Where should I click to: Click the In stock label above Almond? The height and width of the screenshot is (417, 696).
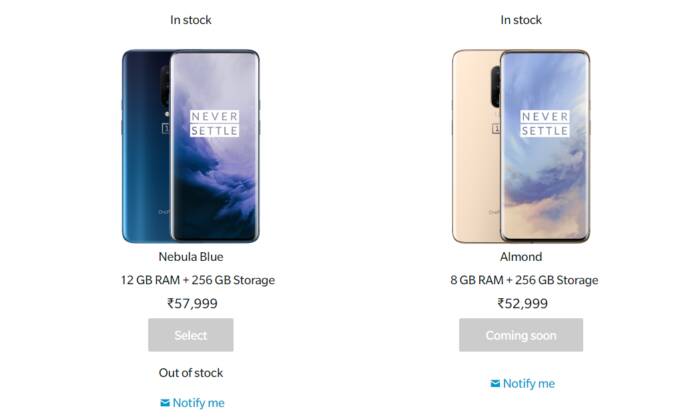pos(520,19)
